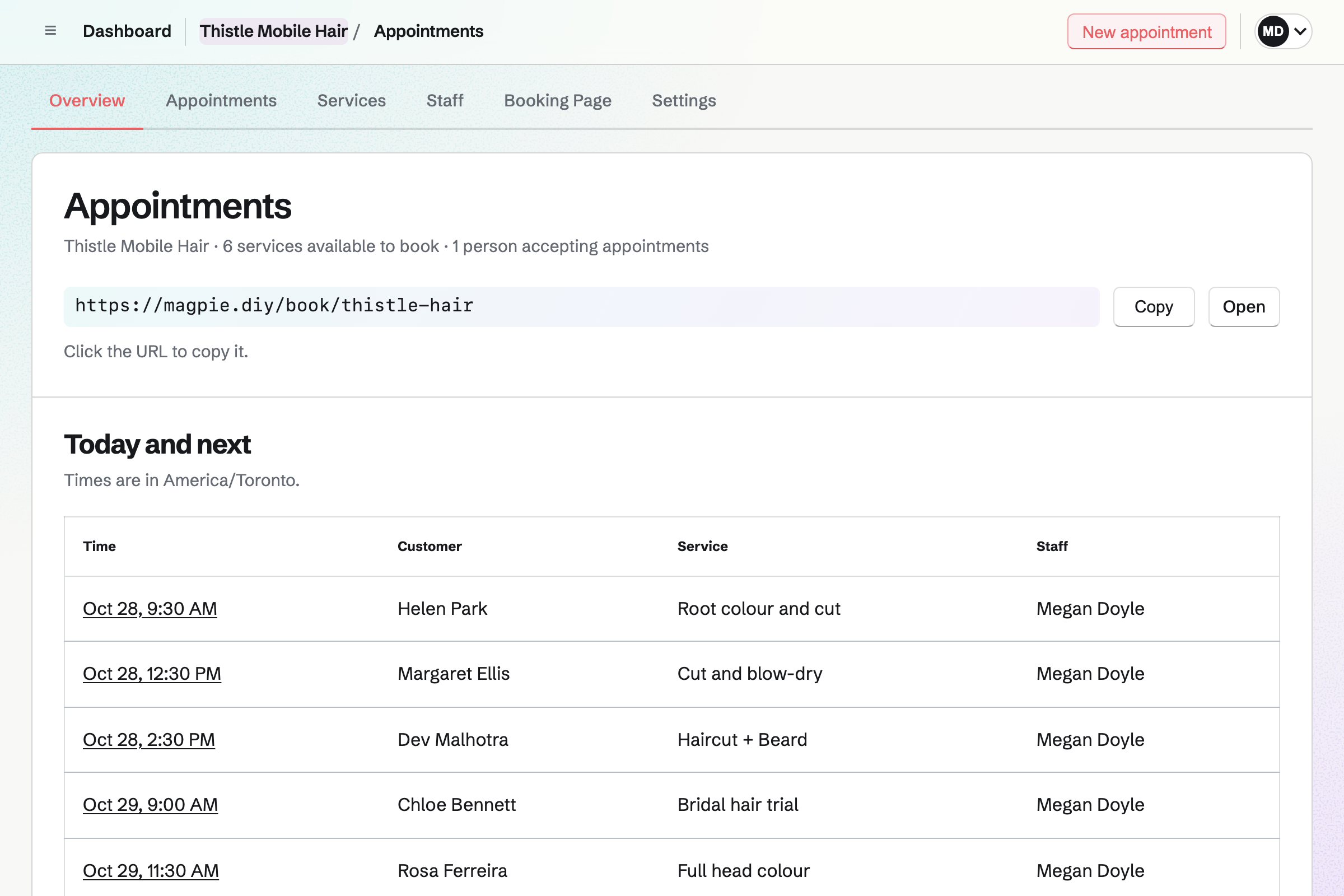Click Megan Doyle in Chloe Bennett row

1090,805
